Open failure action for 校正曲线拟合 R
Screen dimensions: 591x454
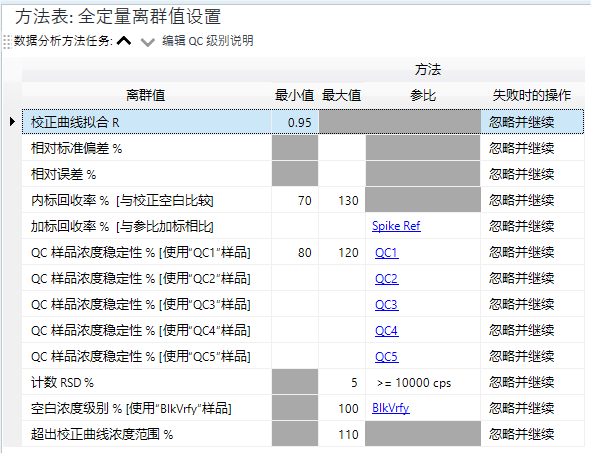pos(532,122)
